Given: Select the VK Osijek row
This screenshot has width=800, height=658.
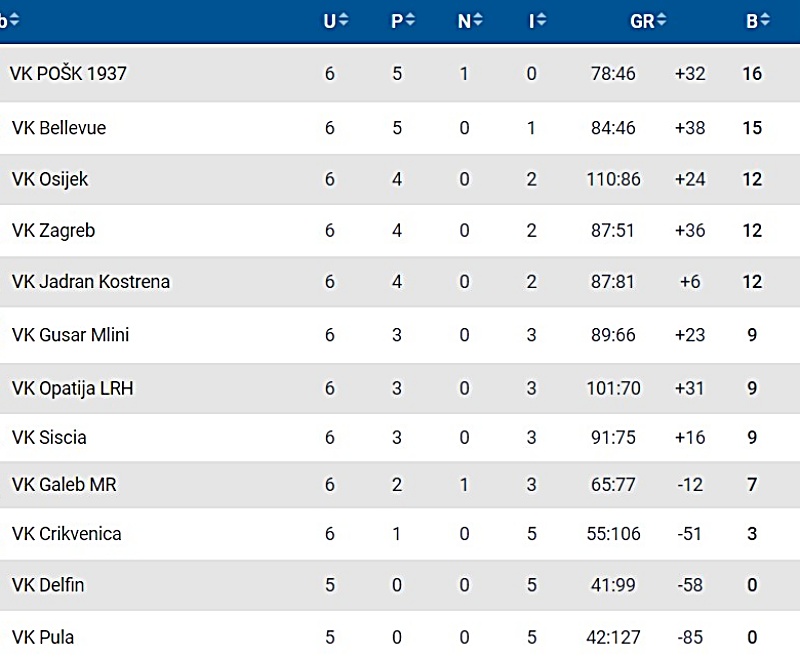Looking at the screenshot, I should point(400,179).
